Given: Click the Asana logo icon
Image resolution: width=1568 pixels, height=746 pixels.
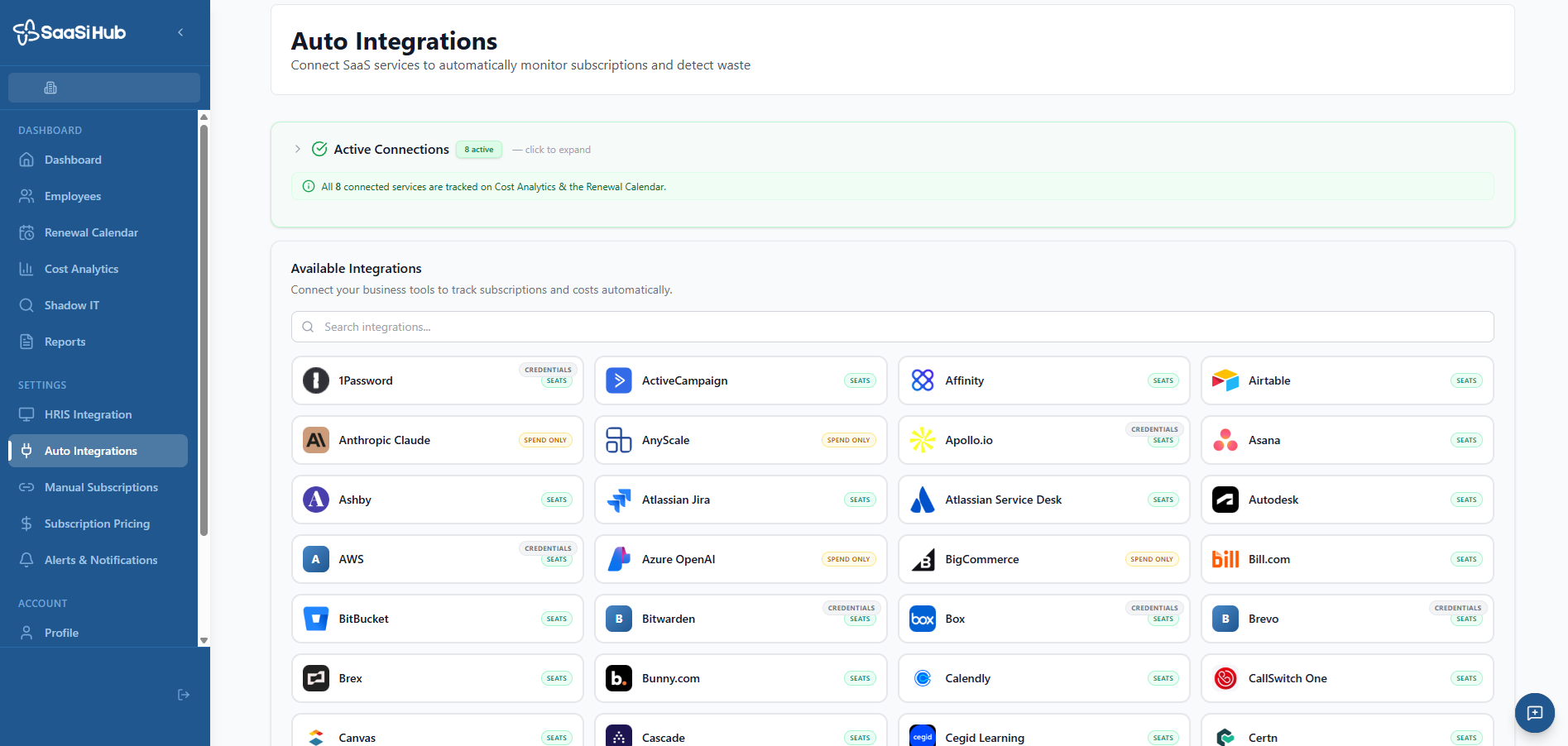Looking at the screenshot, I should click(1225, 440).
